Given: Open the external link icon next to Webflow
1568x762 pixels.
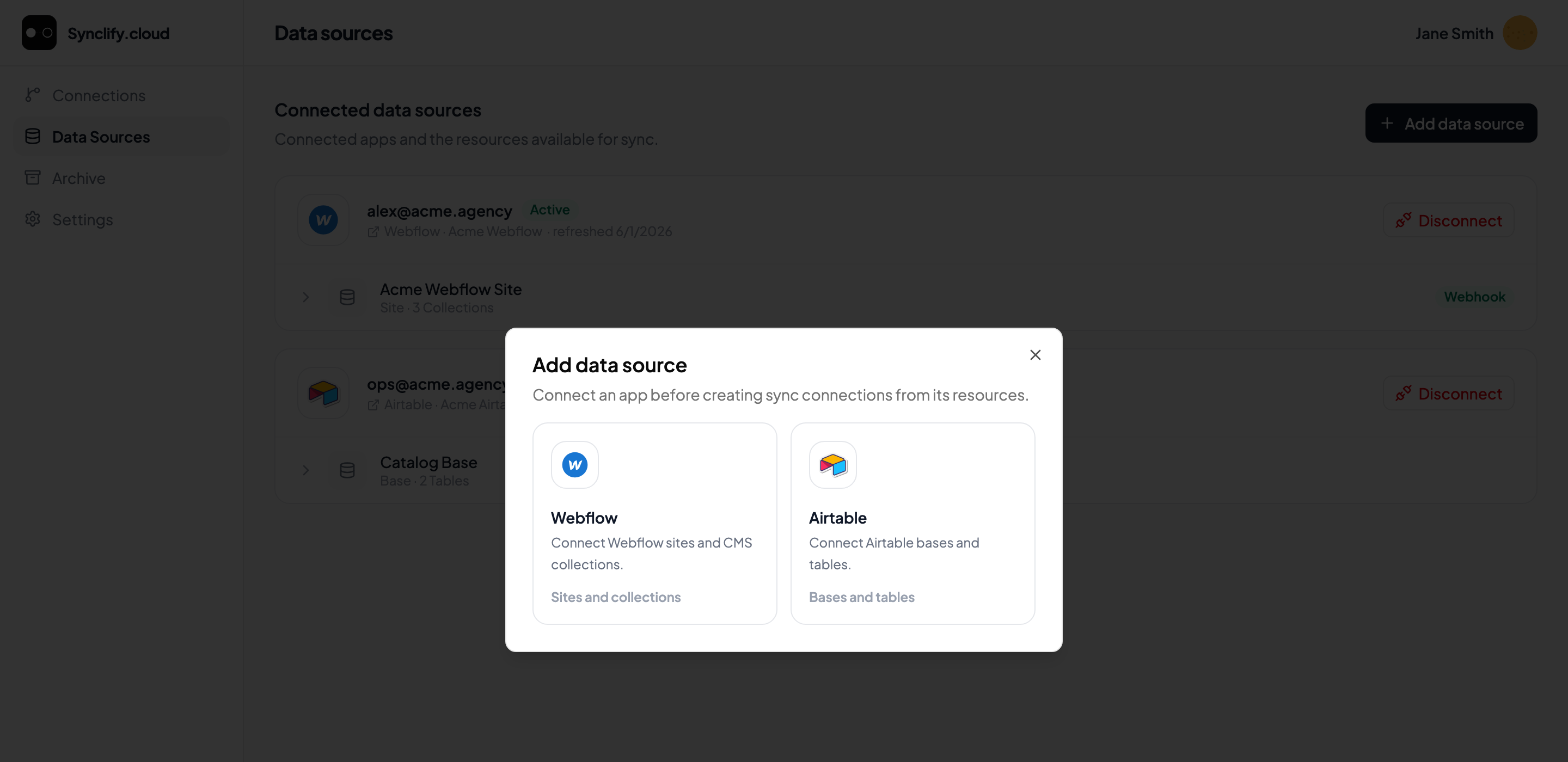Looking at the screenshot, I should [373, 232].
